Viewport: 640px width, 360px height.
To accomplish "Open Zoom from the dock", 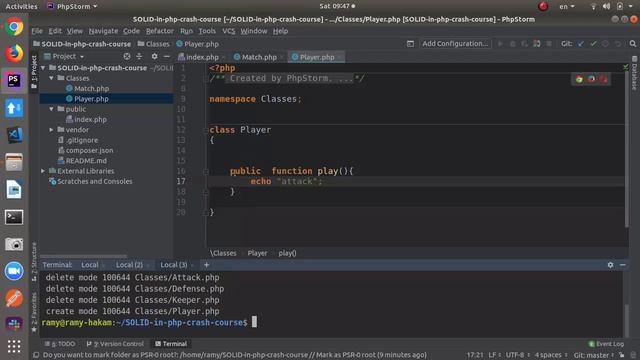I will (x=14, y=271).
